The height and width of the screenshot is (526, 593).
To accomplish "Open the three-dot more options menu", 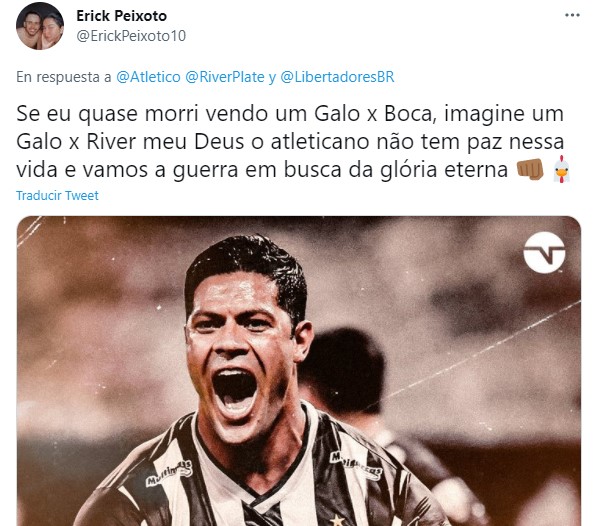I will click(572, 16).
